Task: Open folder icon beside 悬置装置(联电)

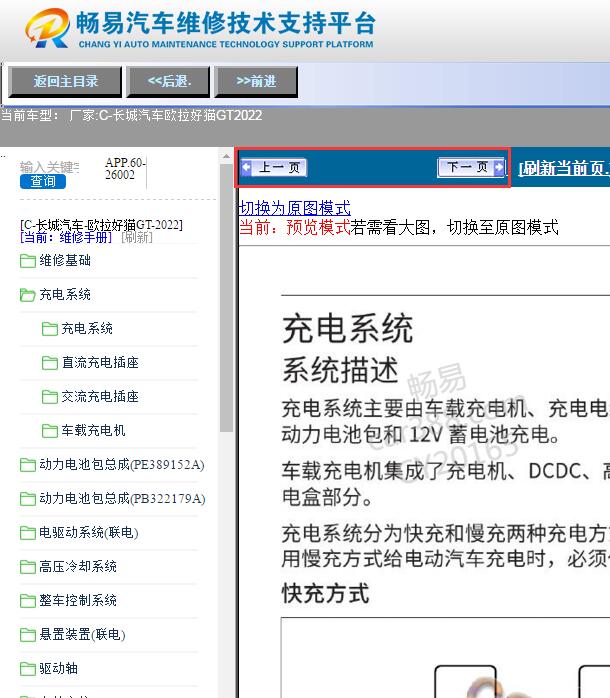Action: click(x=28, y=634)
